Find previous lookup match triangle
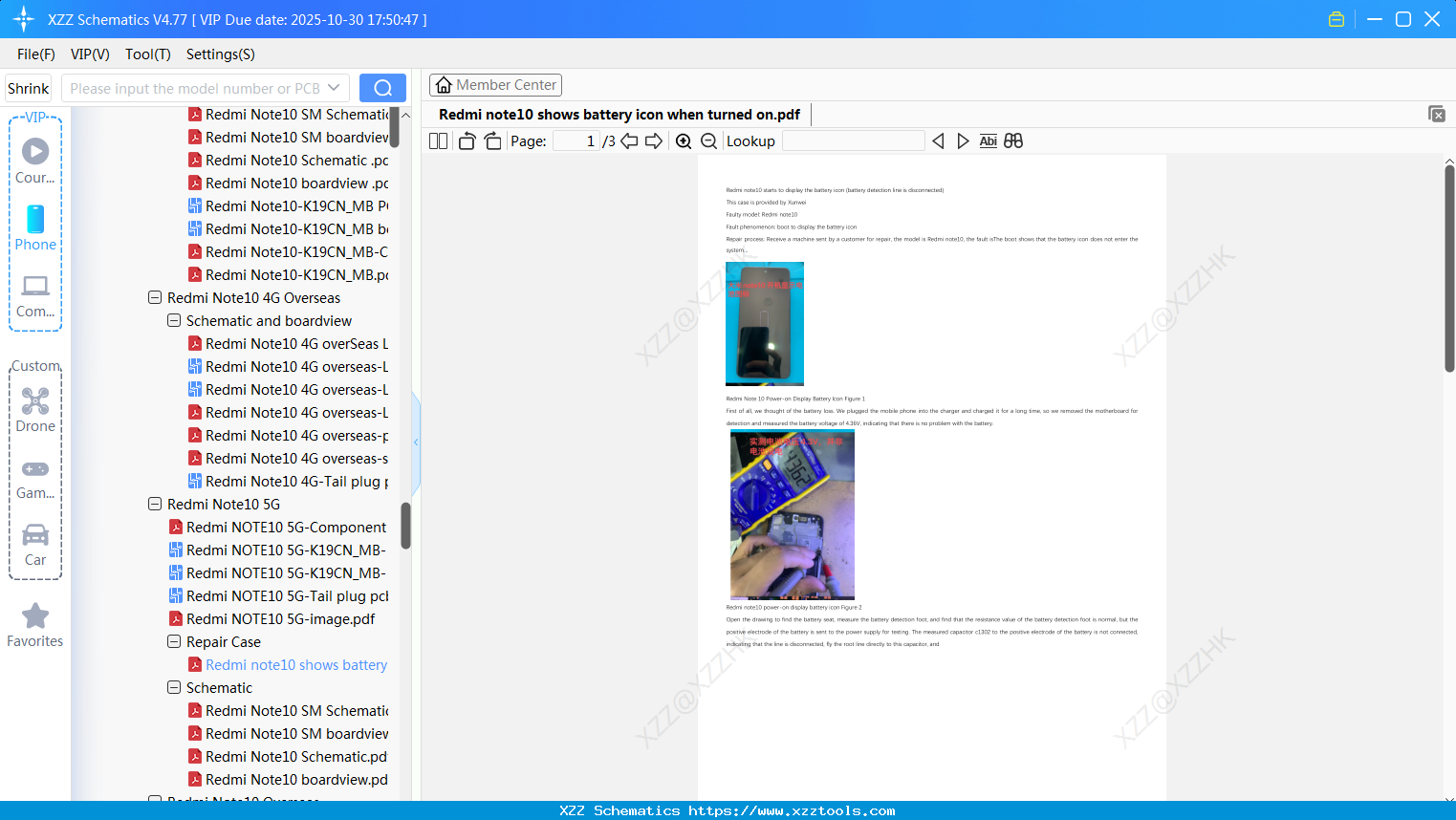1456x820 pixels. 939,141
